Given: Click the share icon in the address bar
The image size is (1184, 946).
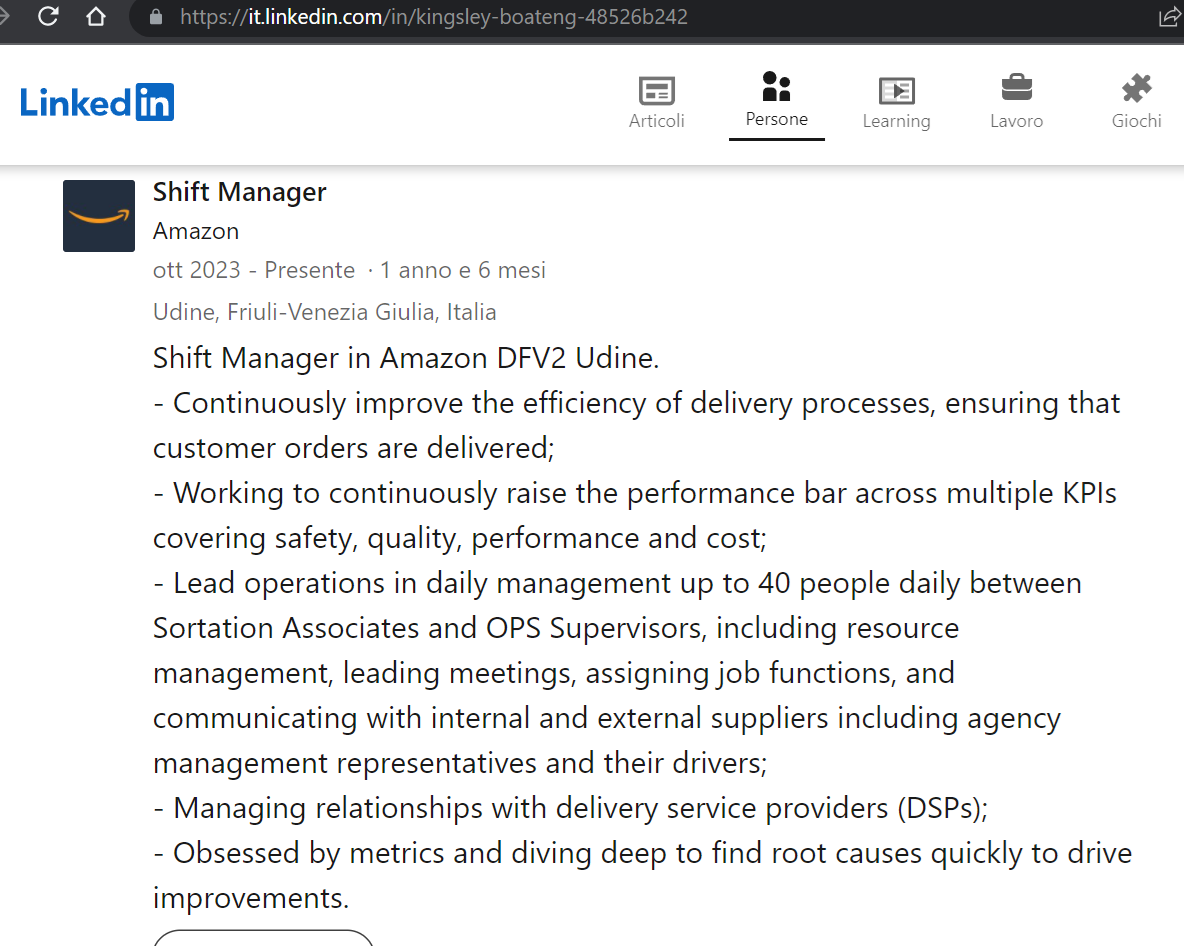Looking at the screenshot, I should [1169, 17].
